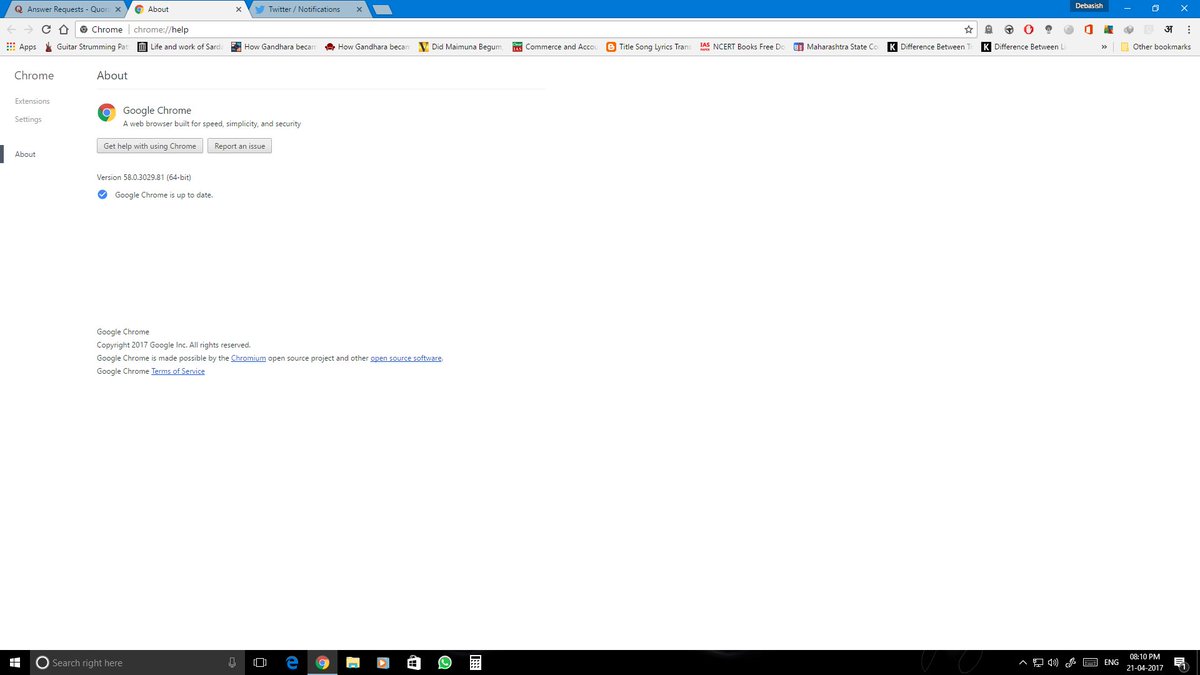Open Commerce and Accou bookmark
The image size is (1200, 675).
point(555,47)
